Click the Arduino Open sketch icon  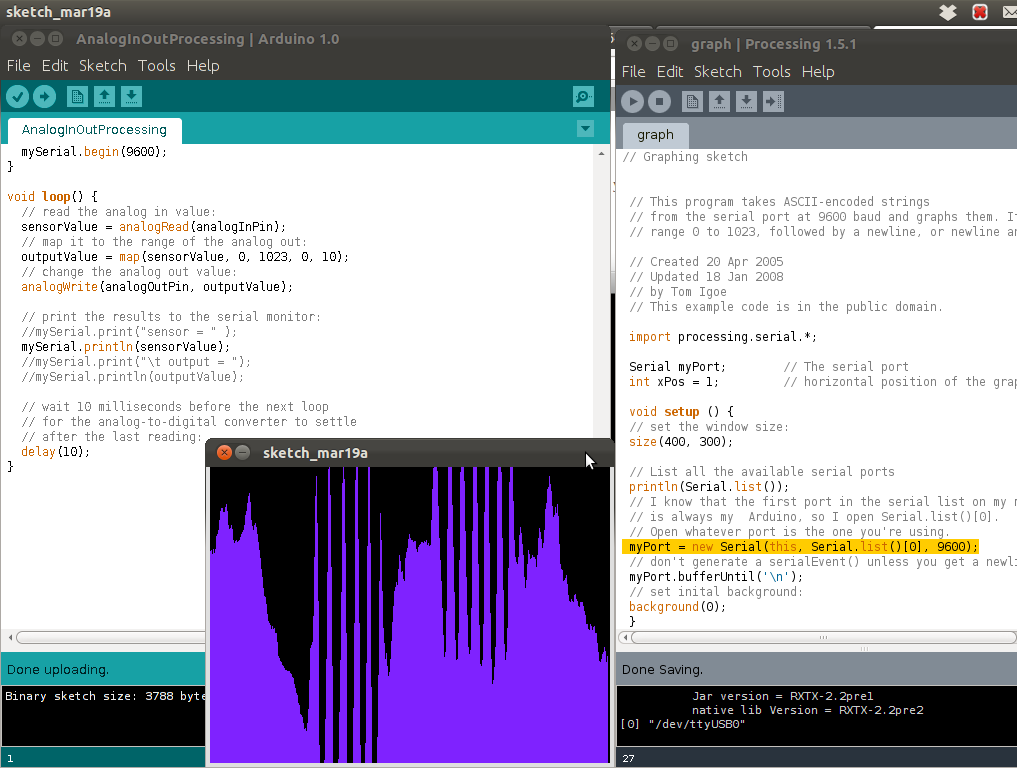point(104,96)
